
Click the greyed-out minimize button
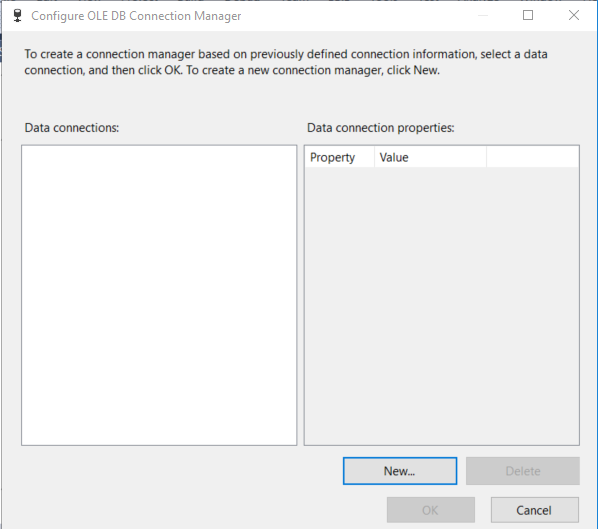[483, 15]
